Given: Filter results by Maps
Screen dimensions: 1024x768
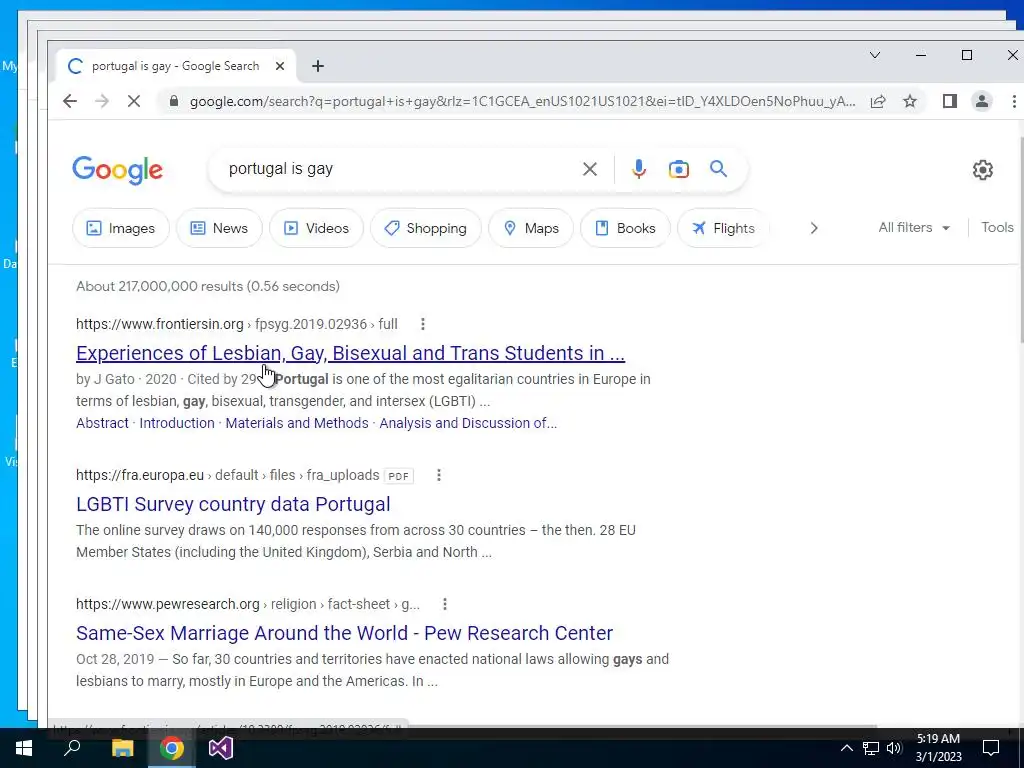Looking at the screenshot, I should click(x=531, y=228).
